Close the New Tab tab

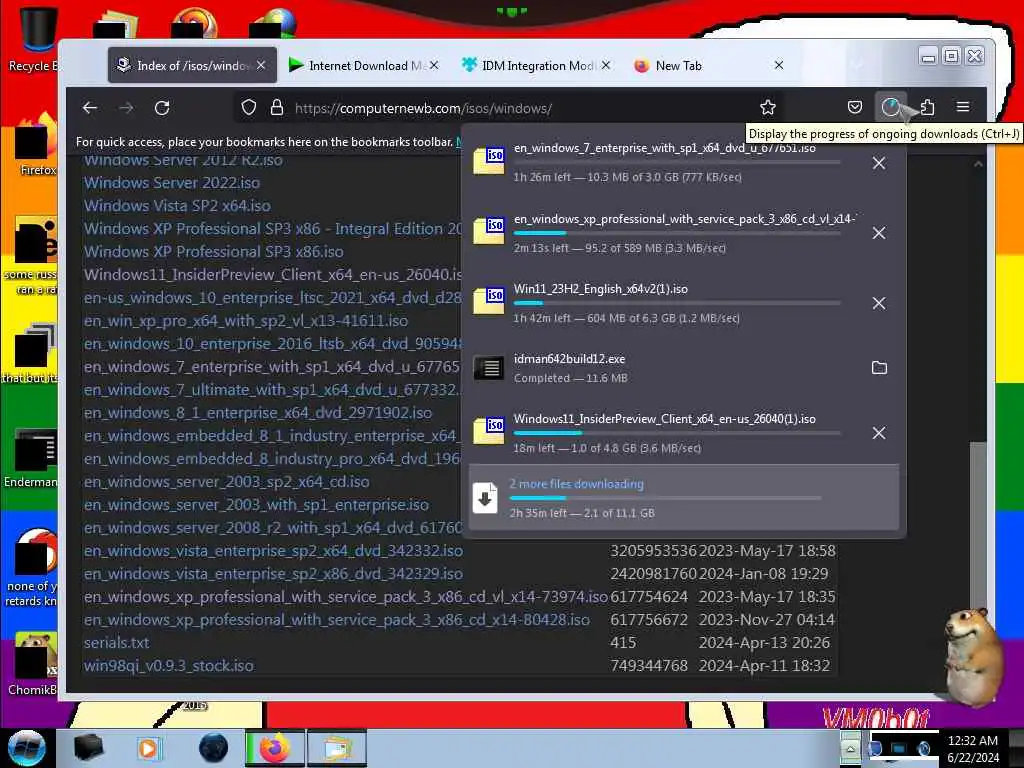tap(778, 65)
